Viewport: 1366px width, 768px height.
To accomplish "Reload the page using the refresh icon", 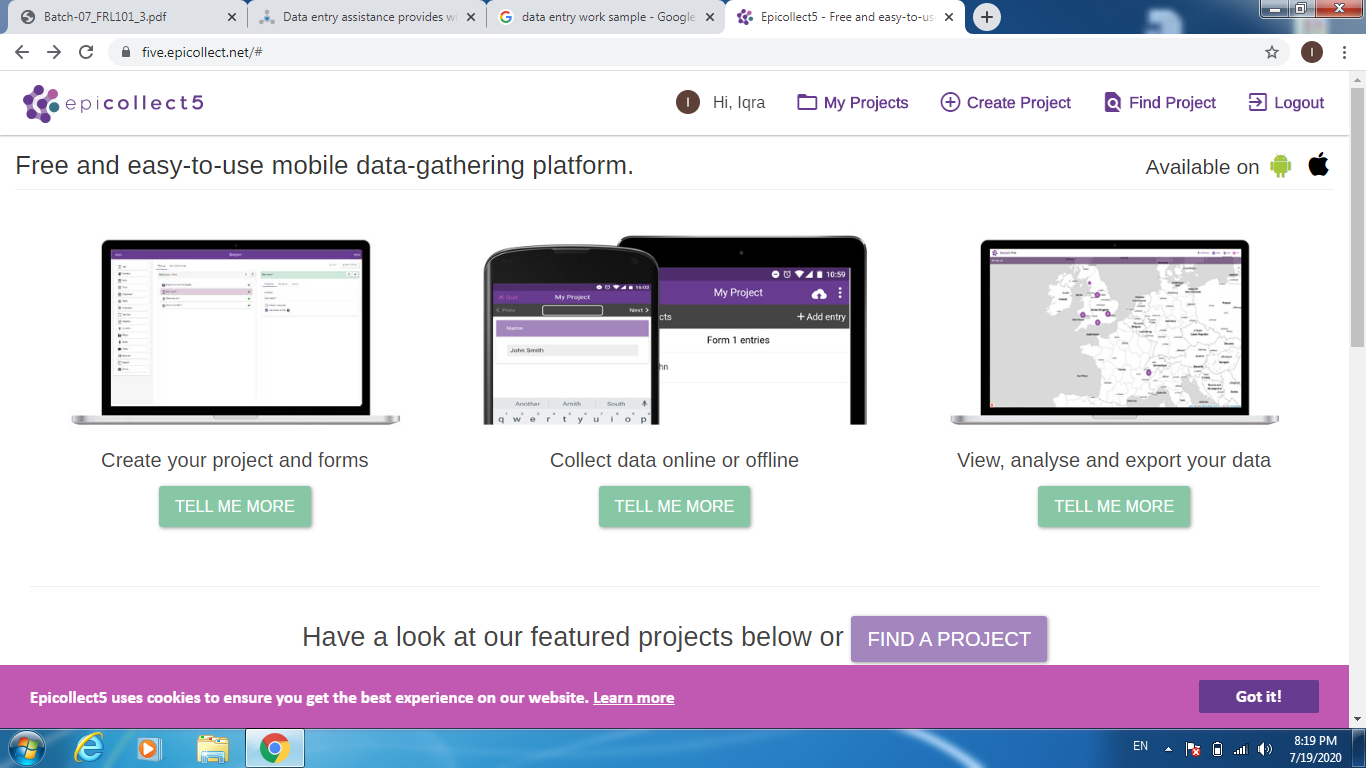I will [x=86, y=52].
